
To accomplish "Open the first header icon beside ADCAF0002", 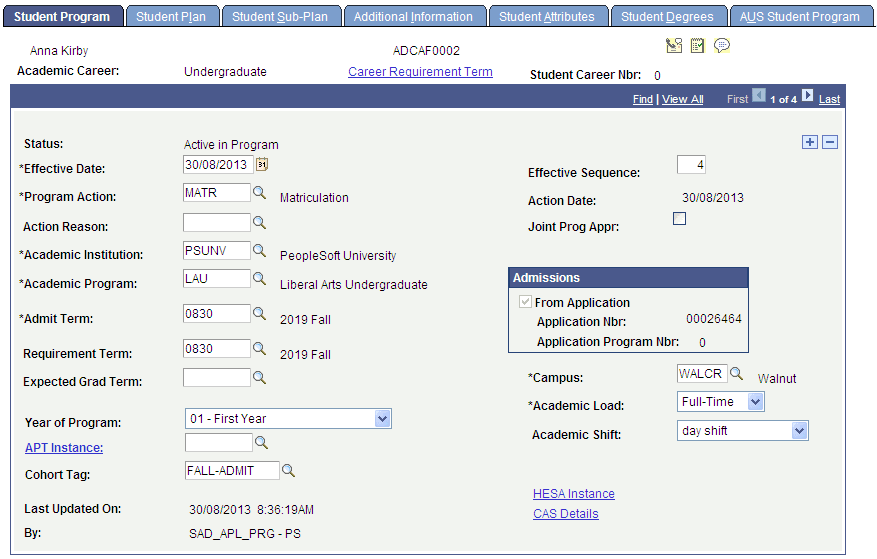I will click(x=674, y=46).
